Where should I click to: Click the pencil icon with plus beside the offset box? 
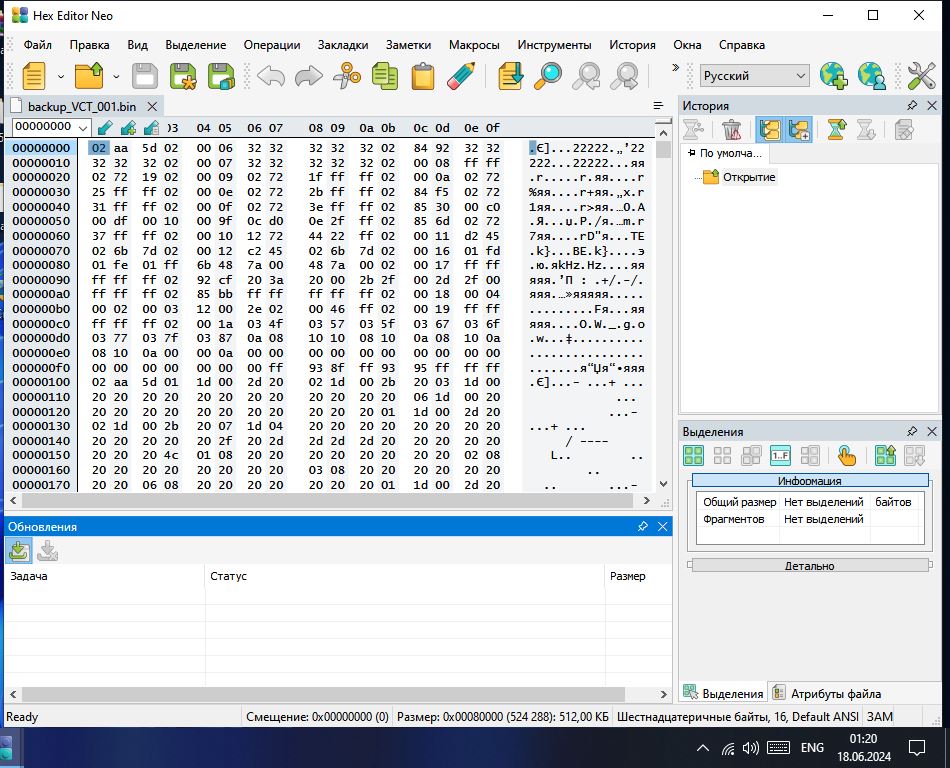pyautogui.click(x=128, y=128)
